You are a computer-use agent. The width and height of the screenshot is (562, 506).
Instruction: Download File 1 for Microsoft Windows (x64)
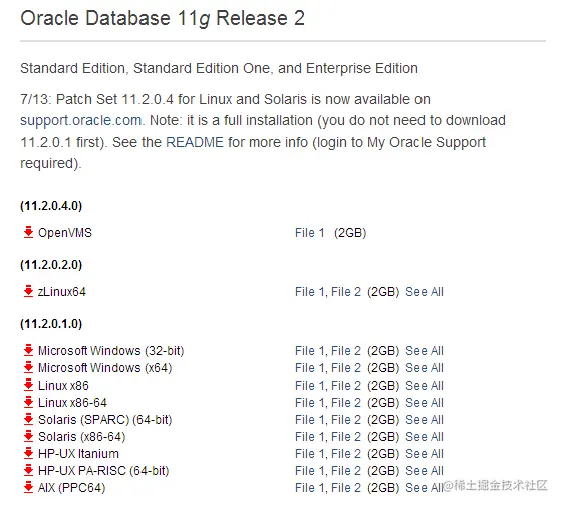(x=310, y=368)
